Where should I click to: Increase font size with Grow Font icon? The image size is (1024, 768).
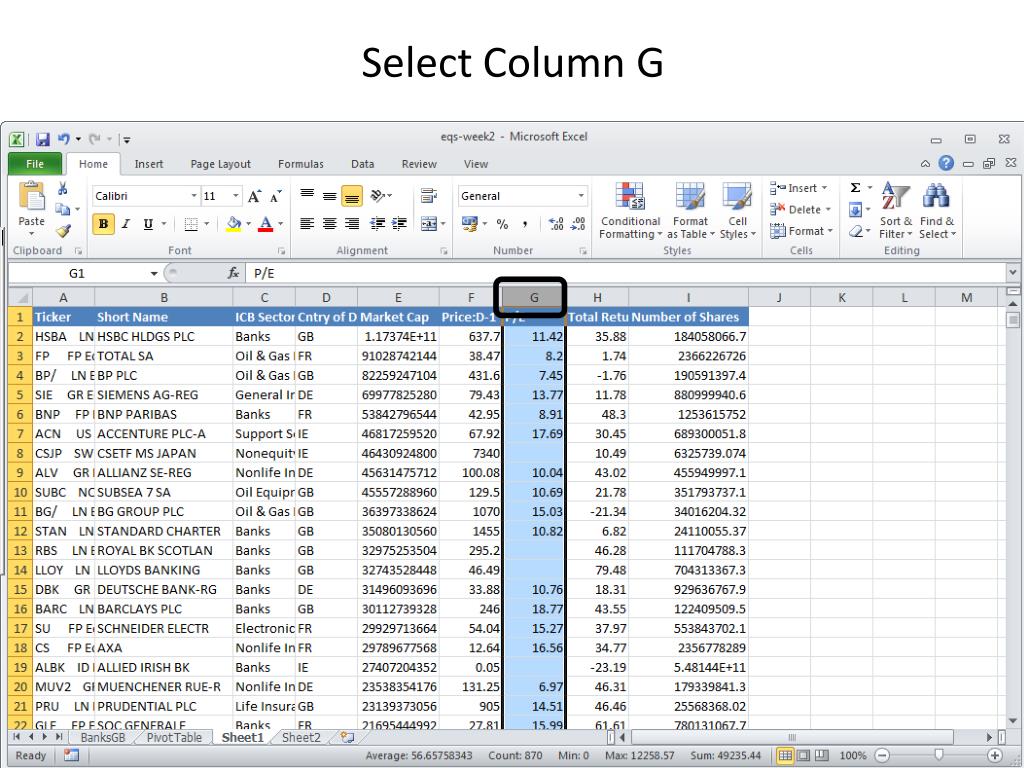(254, 196)
